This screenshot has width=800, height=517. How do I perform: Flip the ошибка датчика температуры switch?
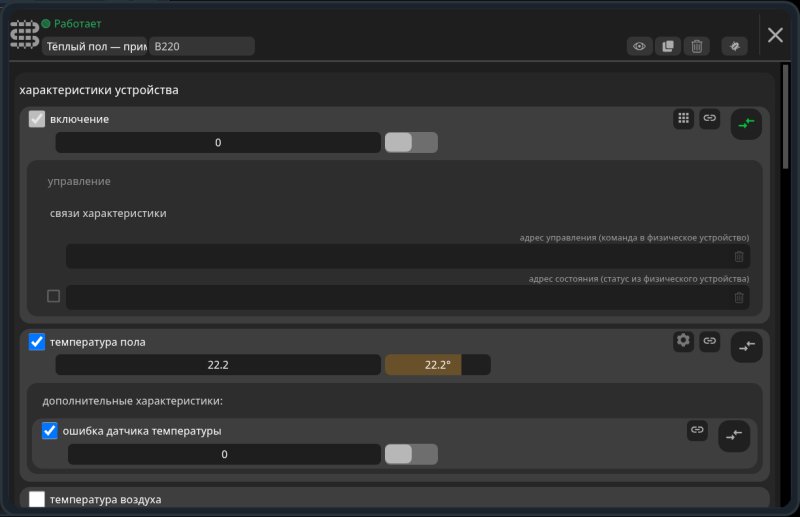click(411, 454)
